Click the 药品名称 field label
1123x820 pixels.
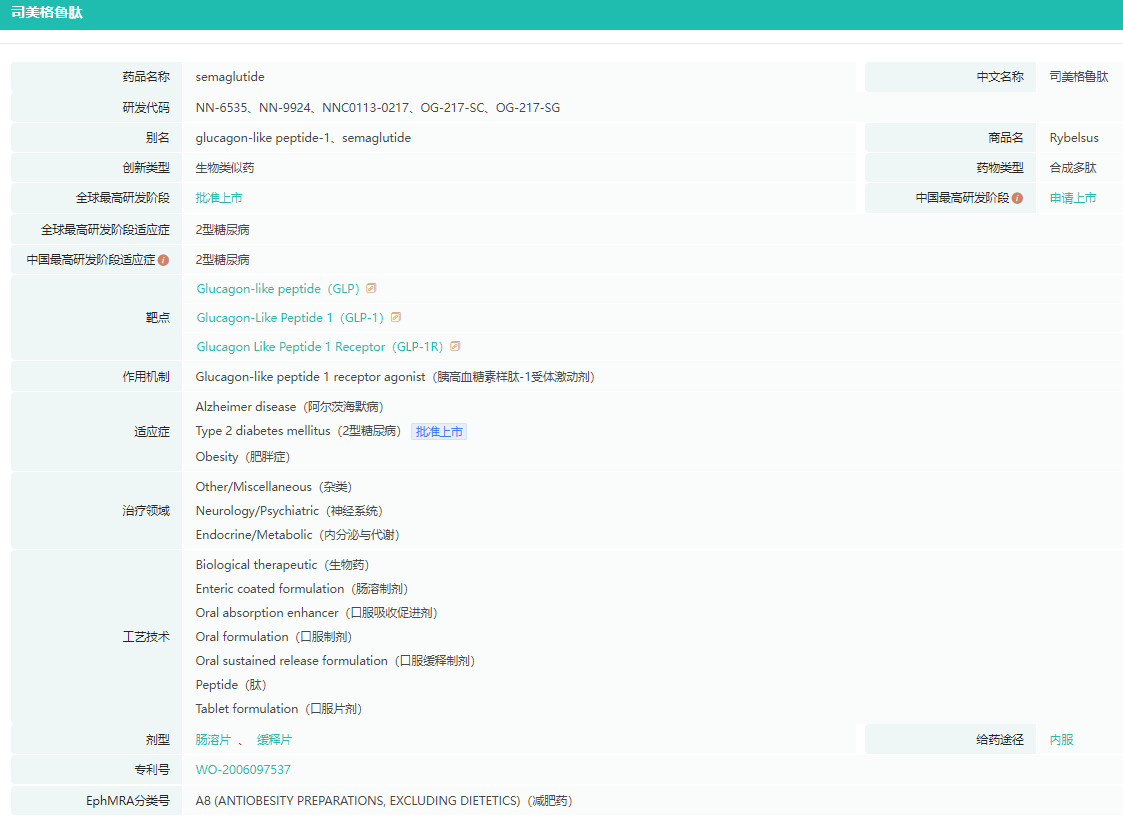point(146,77)
